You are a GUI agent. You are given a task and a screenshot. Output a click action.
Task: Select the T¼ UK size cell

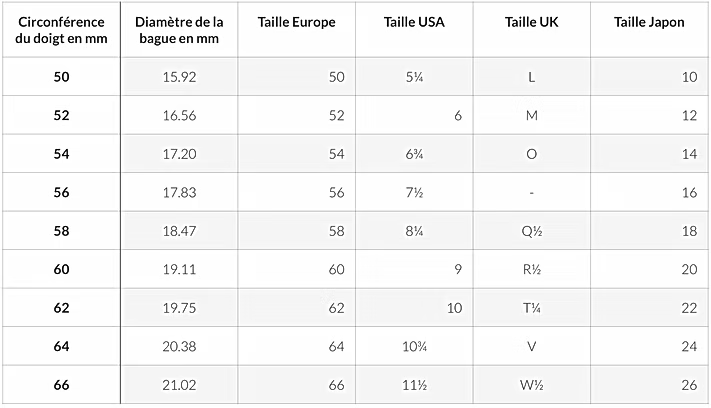click(531, 308)
